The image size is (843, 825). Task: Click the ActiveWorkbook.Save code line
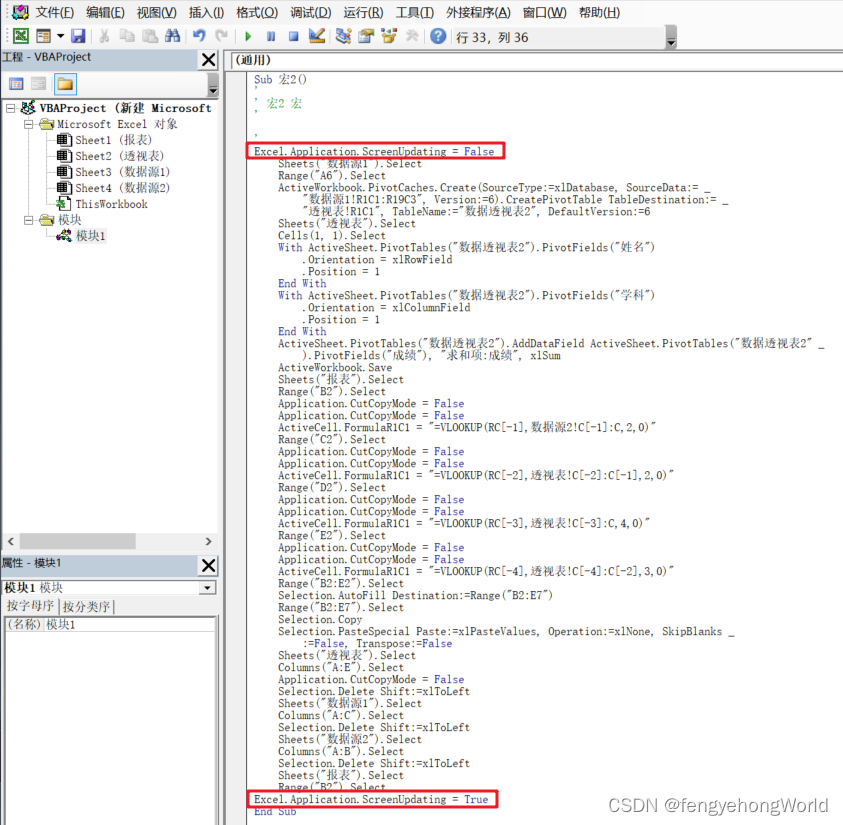[x=335, y=368]
